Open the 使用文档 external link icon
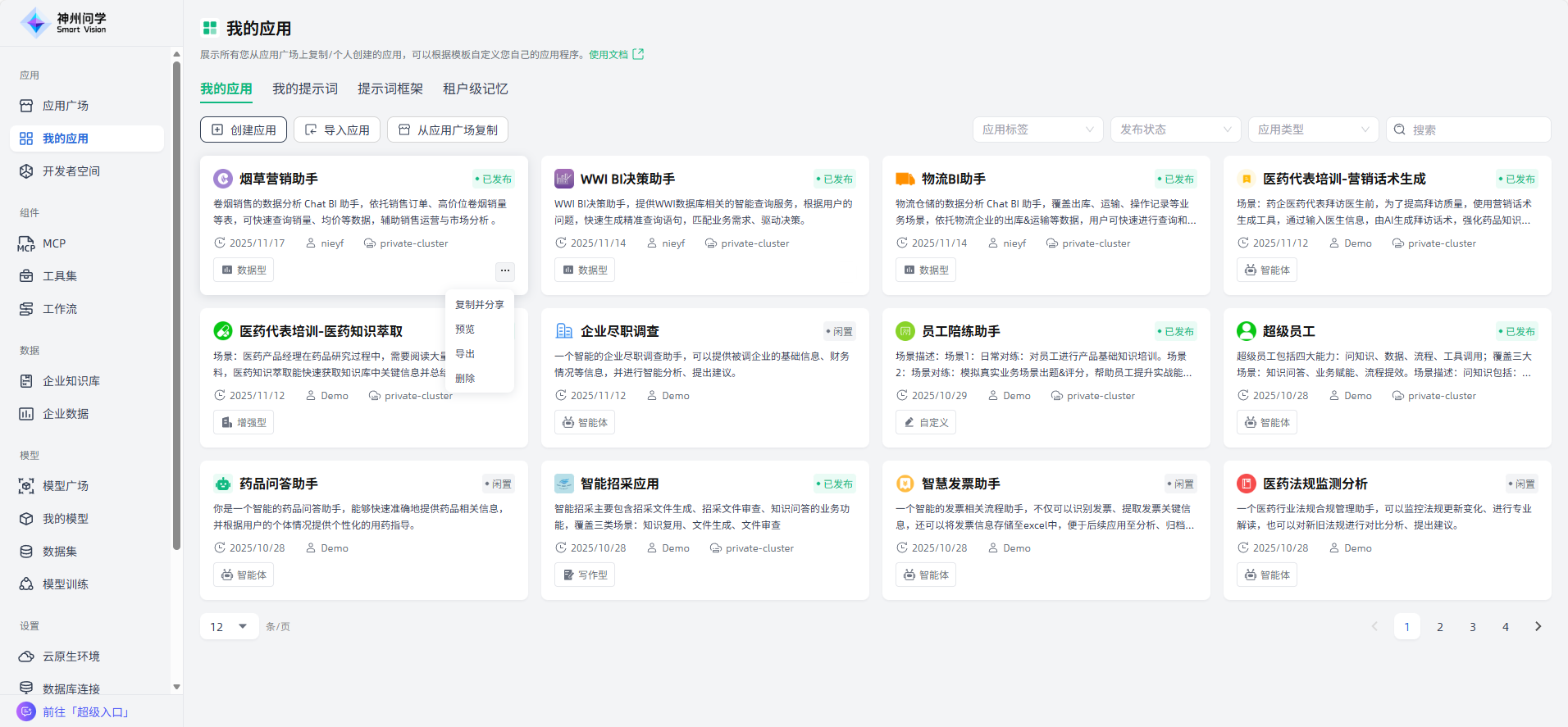 (x=638, y=54)
